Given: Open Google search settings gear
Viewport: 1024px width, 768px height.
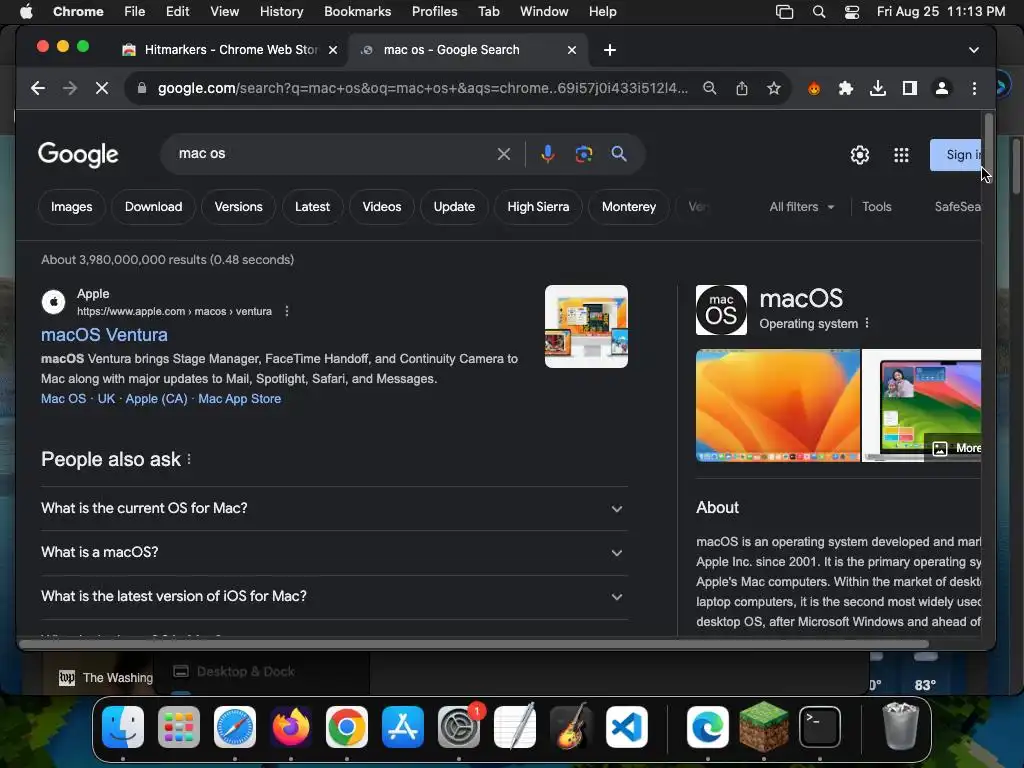Looking at the screenshot, I should click(859, 155).
